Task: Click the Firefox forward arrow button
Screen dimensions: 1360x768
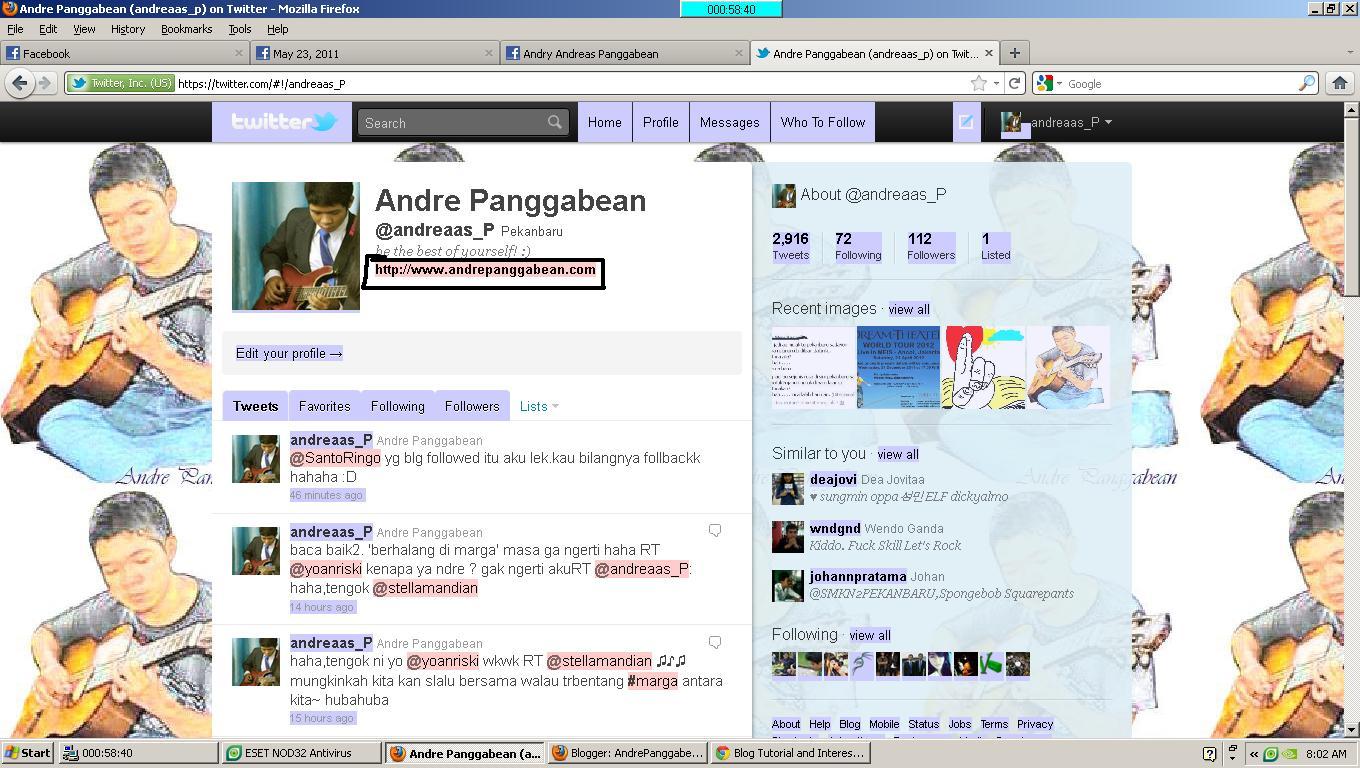Action: [45, 83]
